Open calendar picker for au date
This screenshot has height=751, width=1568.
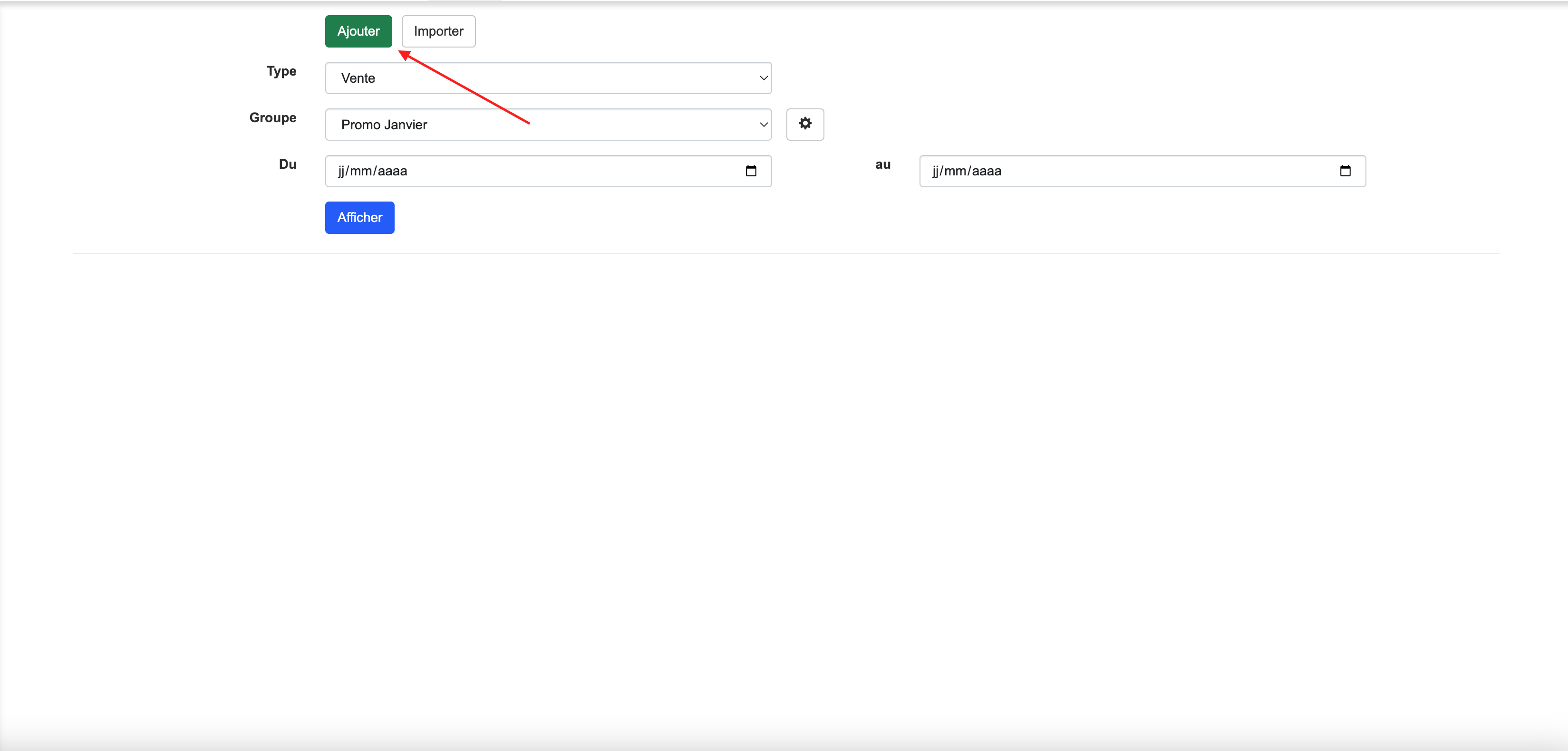point(1345,171)
